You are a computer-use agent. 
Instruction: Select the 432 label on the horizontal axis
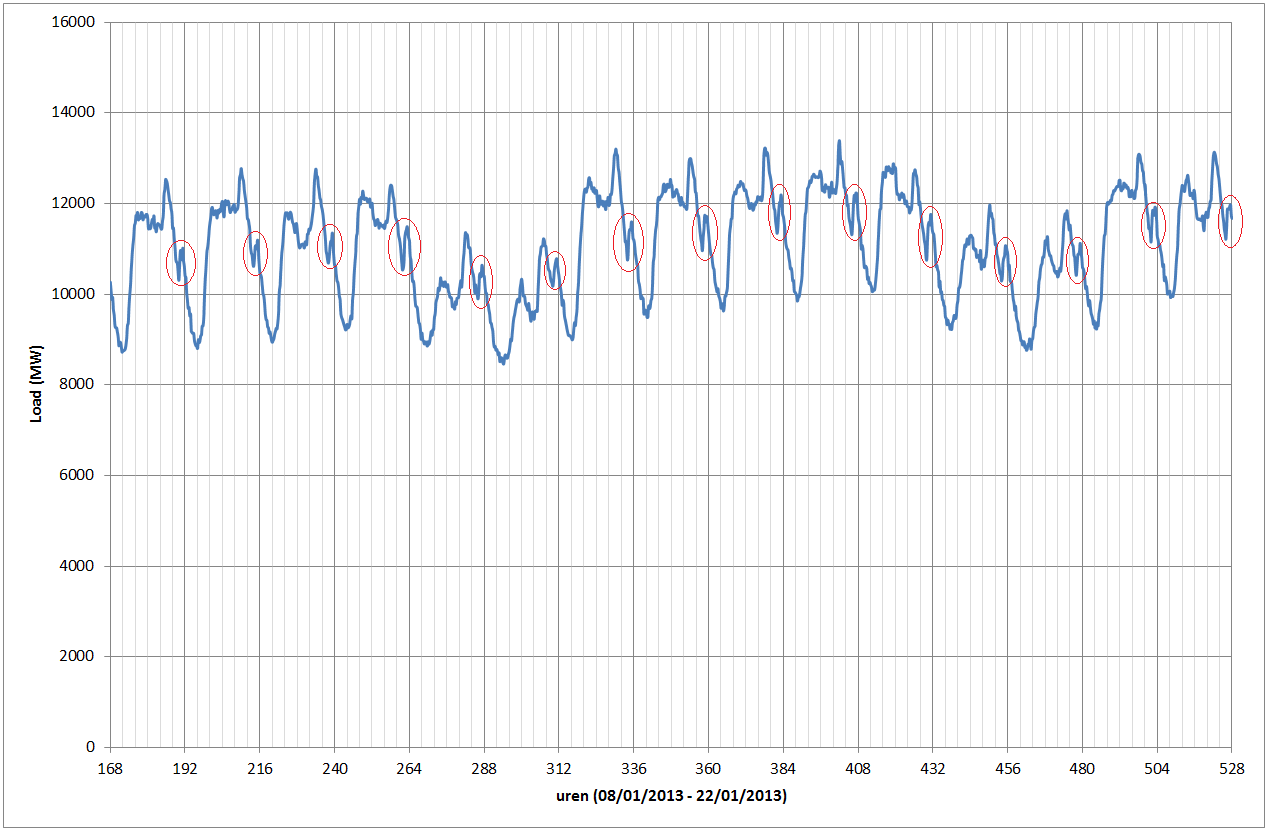pos(932,769)
